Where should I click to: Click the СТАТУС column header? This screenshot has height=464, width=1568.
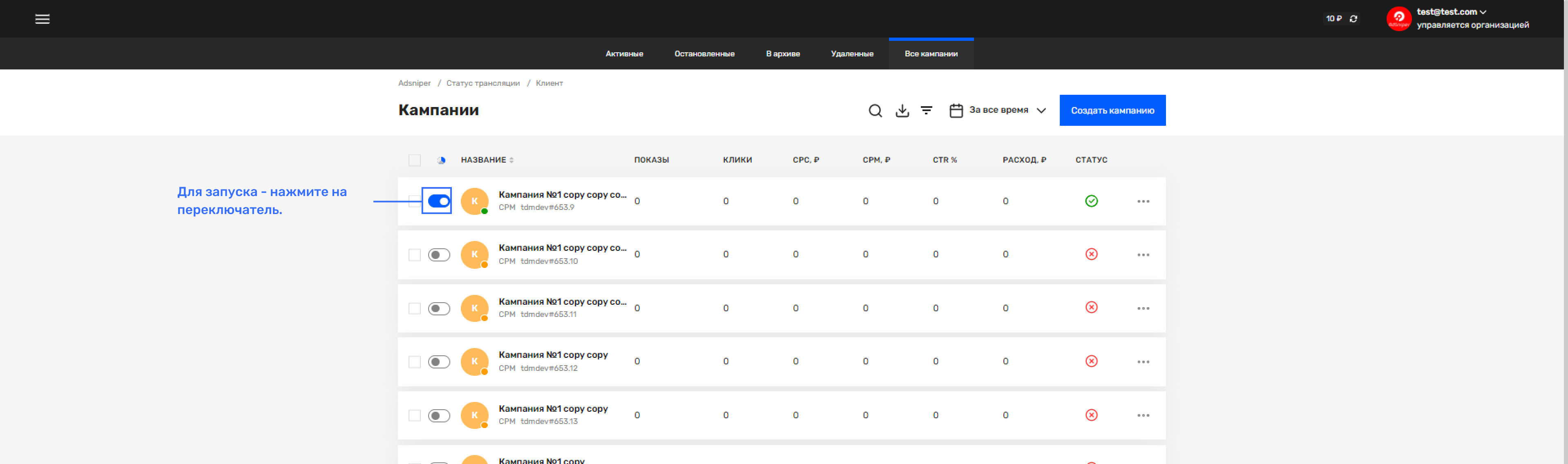1091,160
